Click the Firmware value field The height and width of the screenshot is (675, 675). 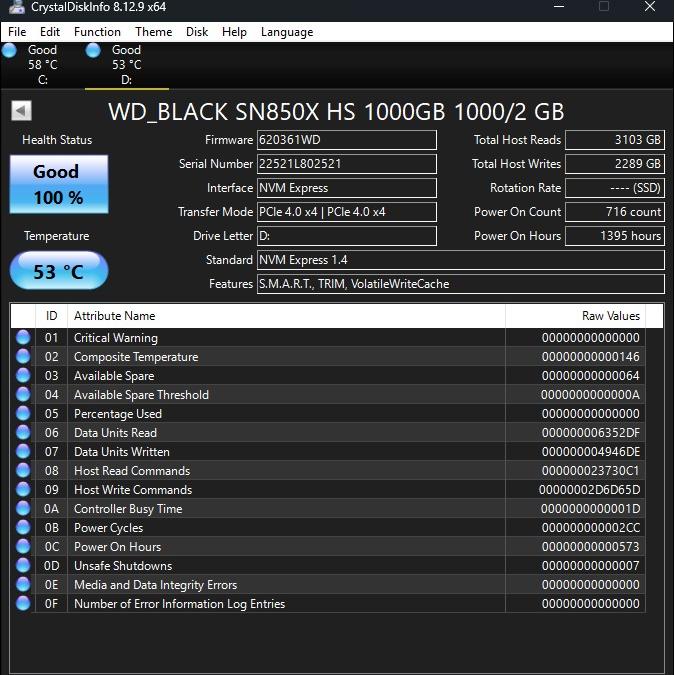(x=347, y=140)
